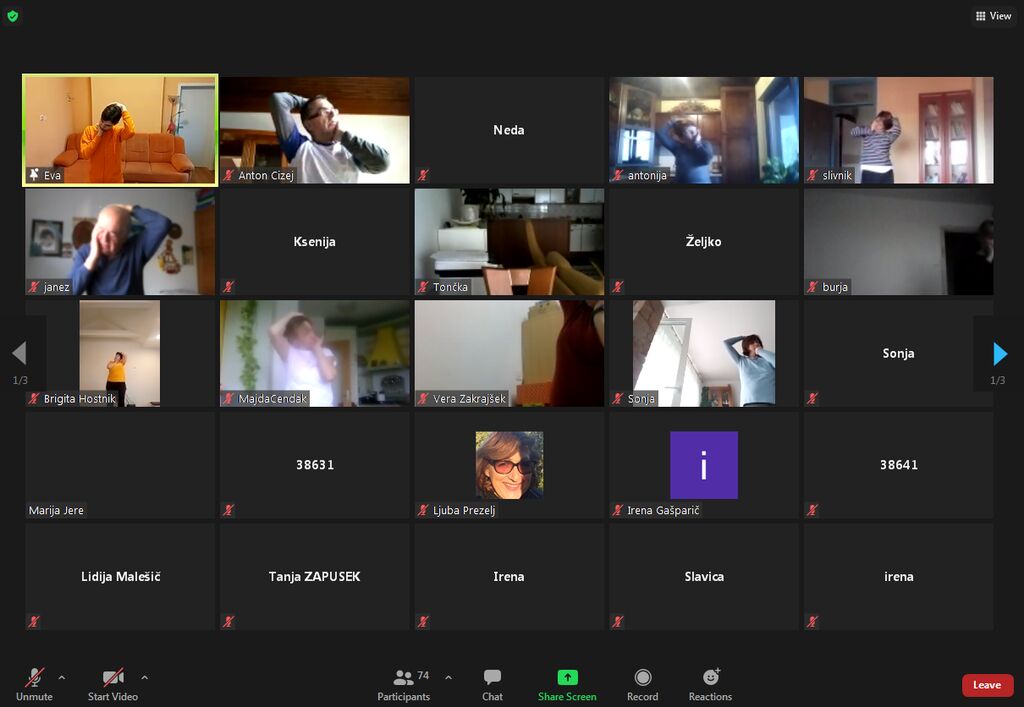Select Anton Cizej's video tile
1024x707 pixels.
[314, 130]
